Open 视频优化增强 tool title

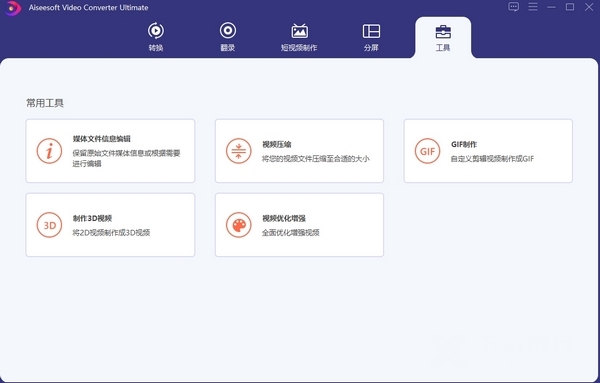[284, 218]
